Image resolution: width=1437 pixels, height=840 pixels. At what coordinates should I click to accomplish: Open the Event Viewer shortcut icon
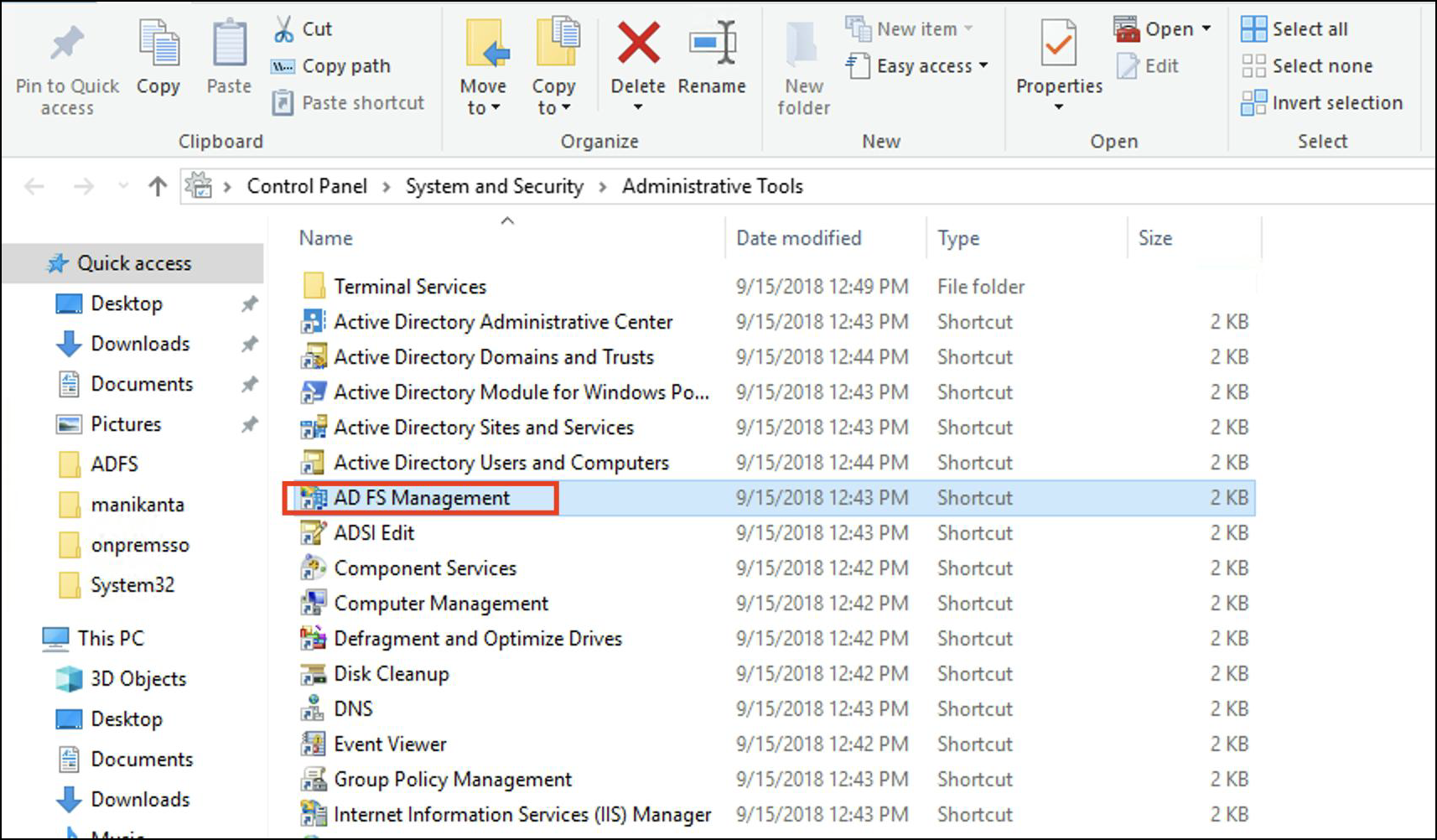[x=313, y=744]
